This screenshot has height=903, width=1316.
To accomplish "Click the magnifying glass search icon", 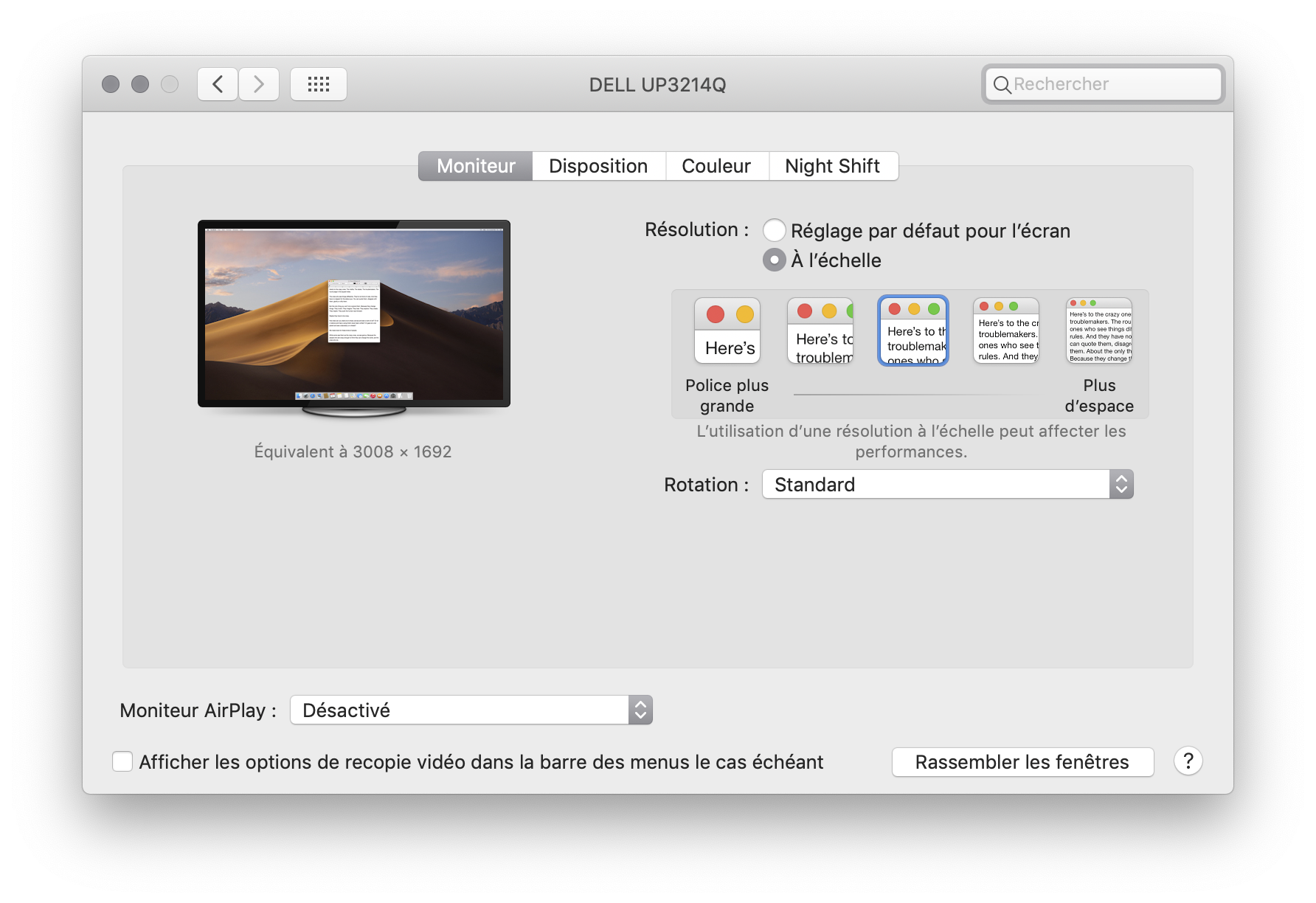I will [x=1002, y=85].
